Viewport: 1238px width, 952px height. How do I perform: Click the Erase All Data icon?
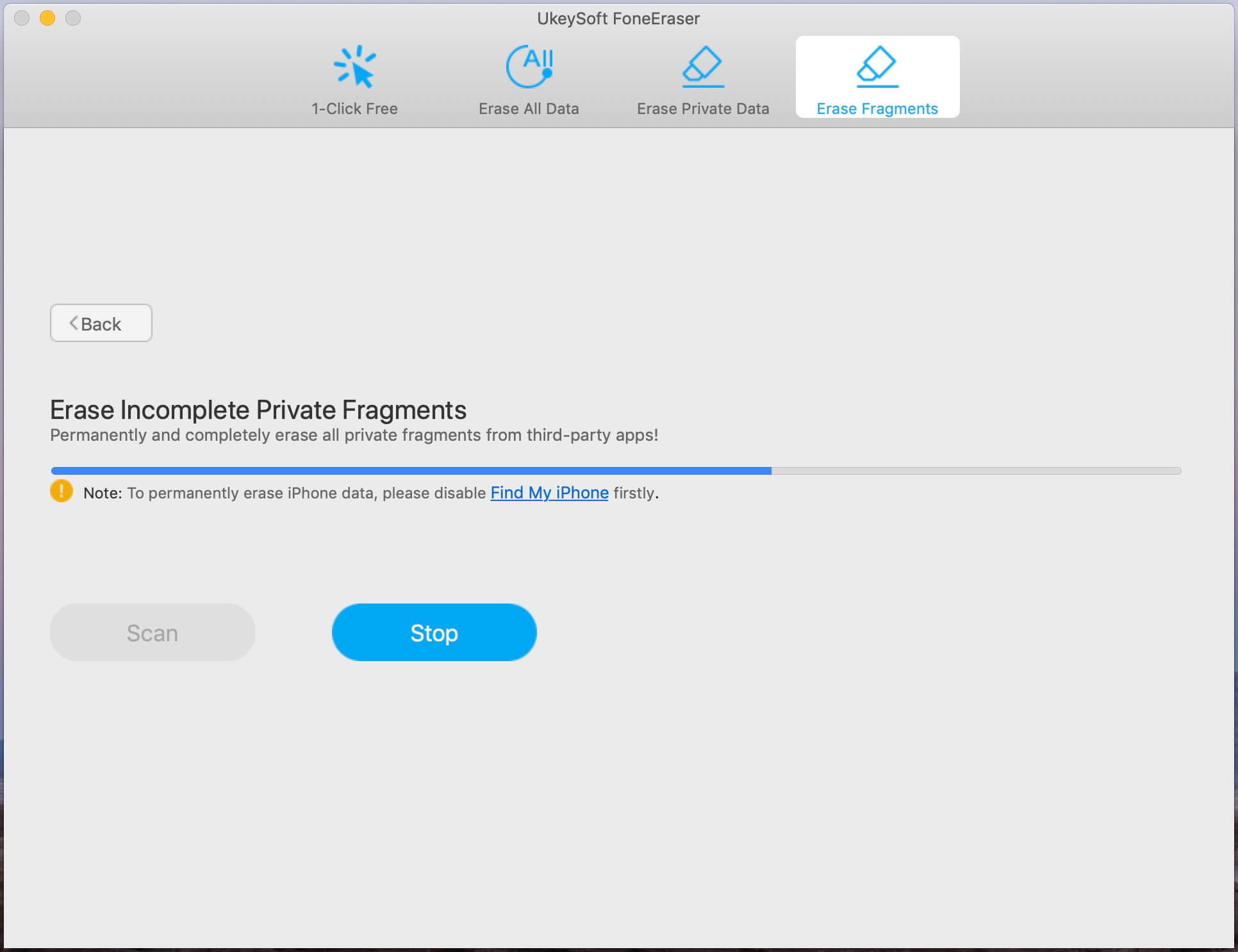point(529,67)
